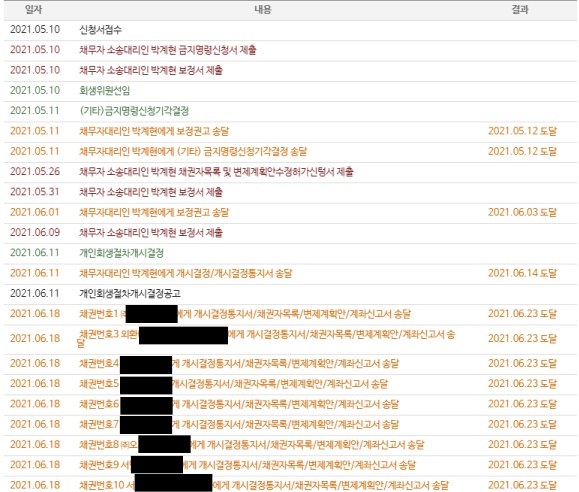The height and width of the screenshot is (492, 579).
Task: Click the date 2021.06.09
Action: point(35,232)
